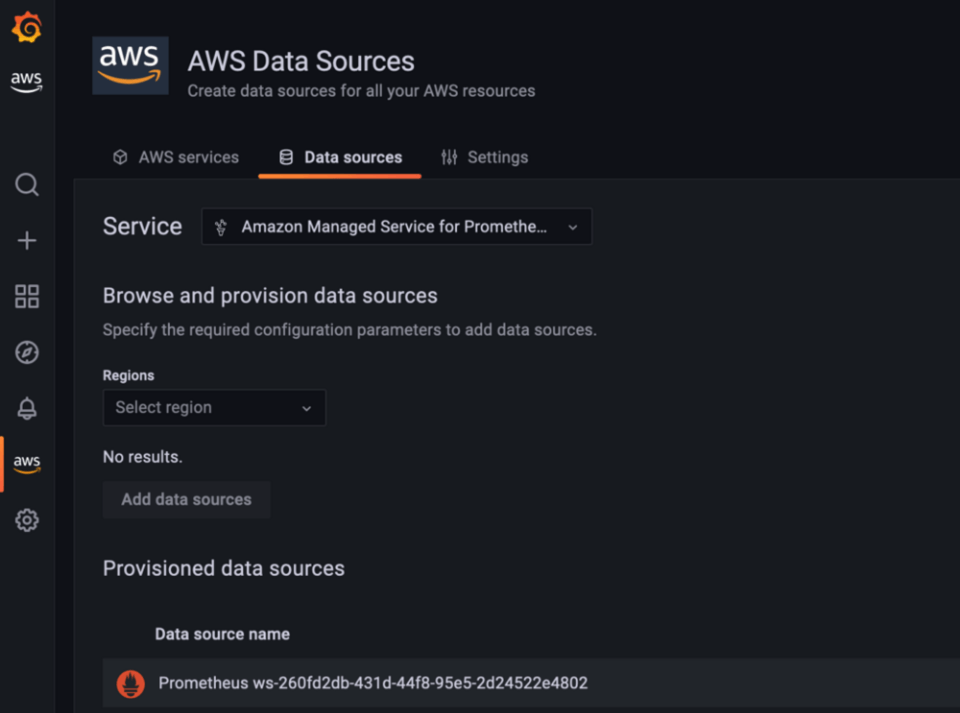The image size is (960, 713).
Task: Open the search magnifier in the sidebar
Action: point(27,184)
